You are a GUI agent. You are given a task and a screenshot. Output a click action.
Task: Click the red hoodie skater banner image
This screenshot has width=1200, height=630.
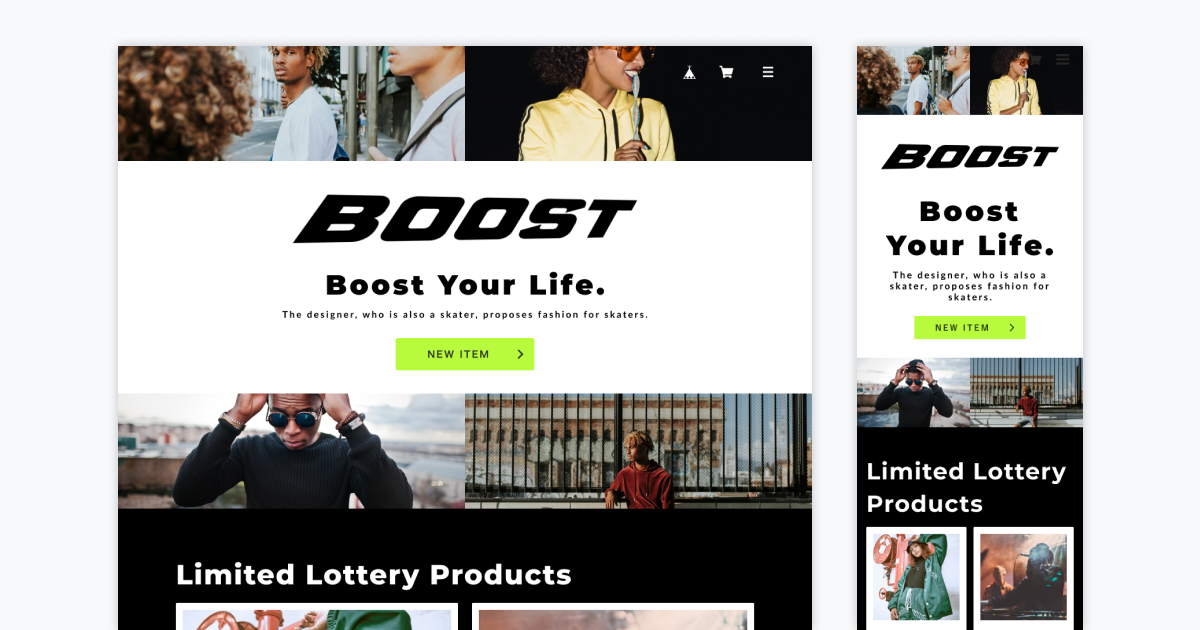[x=638, y=451]
